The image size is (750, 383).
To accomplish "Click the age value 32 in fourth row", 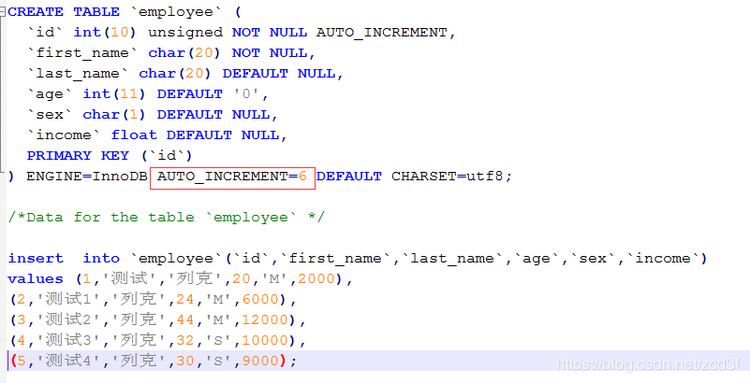I will pyautogui.click(x=185, y=341).
